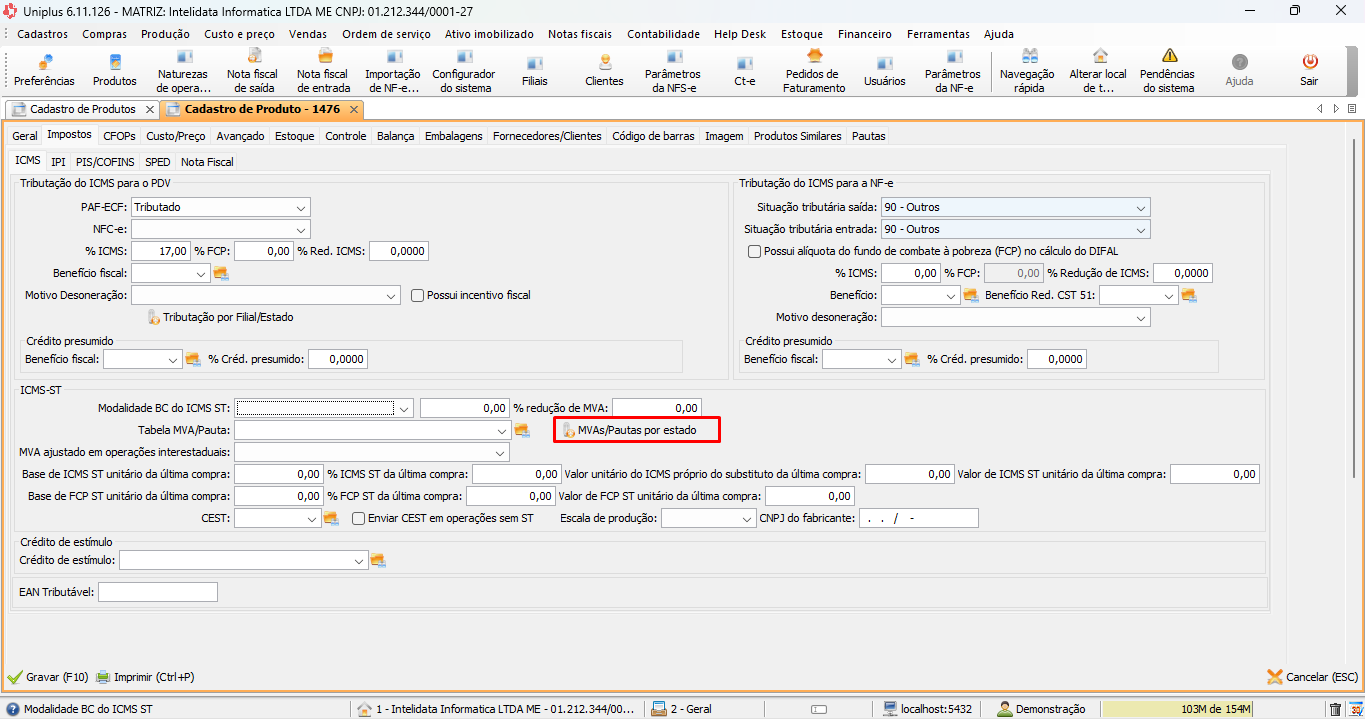
Task: Open Importação de NF-e toolbar icon
Action: point(392,71)
